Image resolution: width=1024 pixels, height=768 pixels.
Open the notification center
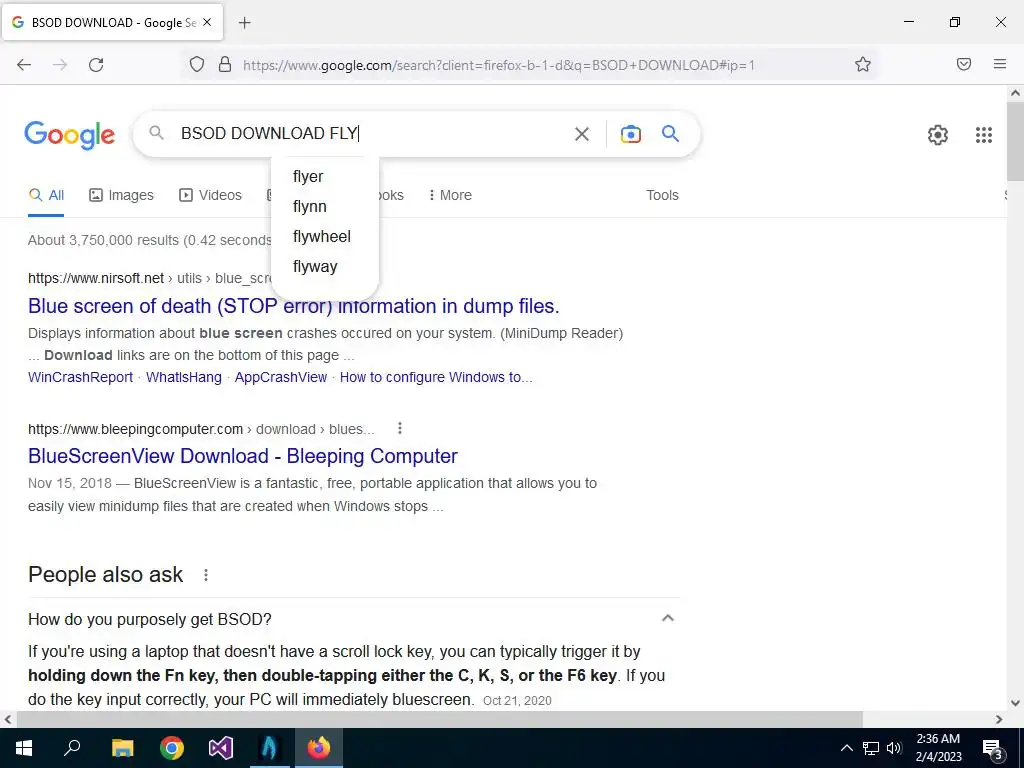(x=993, y=748)
